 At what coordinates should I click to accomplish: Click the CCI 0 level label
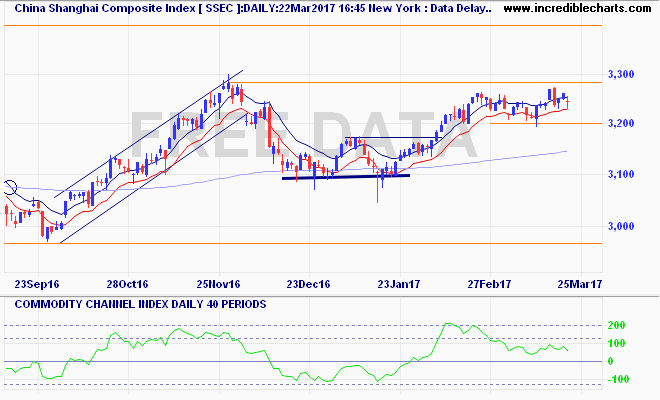[610, 361]
